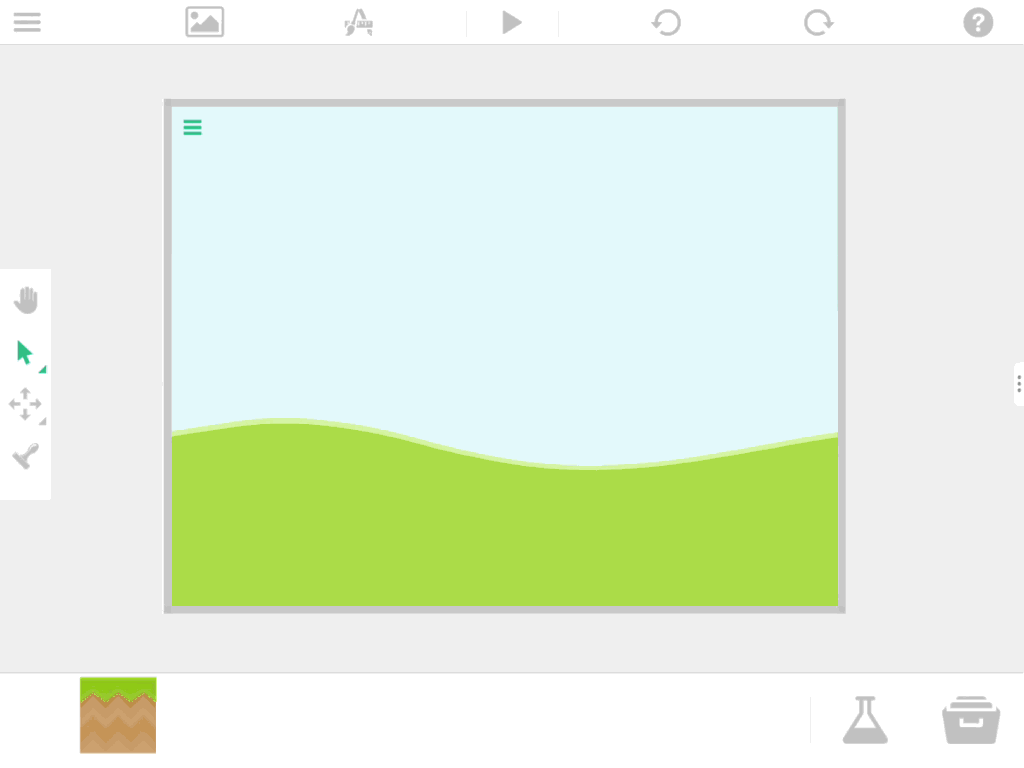Activate the green Selection arrow tool
Screen dimensions: 1024x768
point(24,351)
